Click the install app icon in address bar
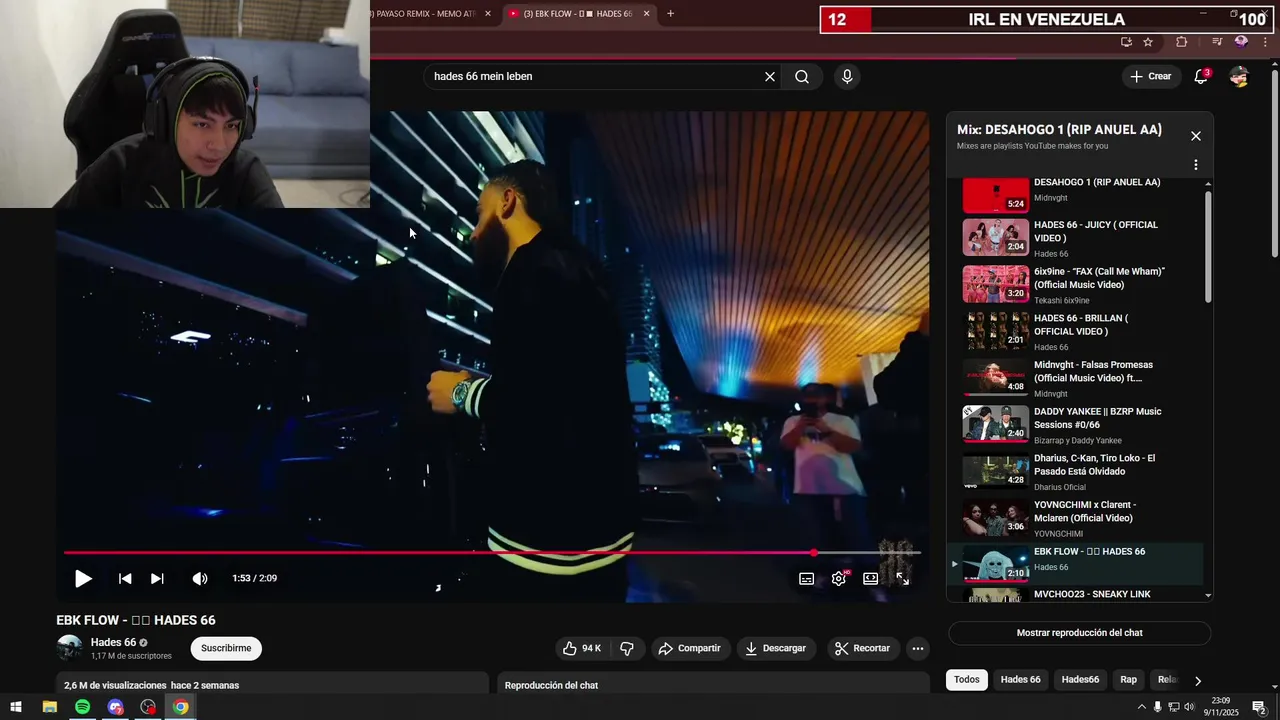Viewport: 1280px width, 720px height. click(x=1126, y=42)
